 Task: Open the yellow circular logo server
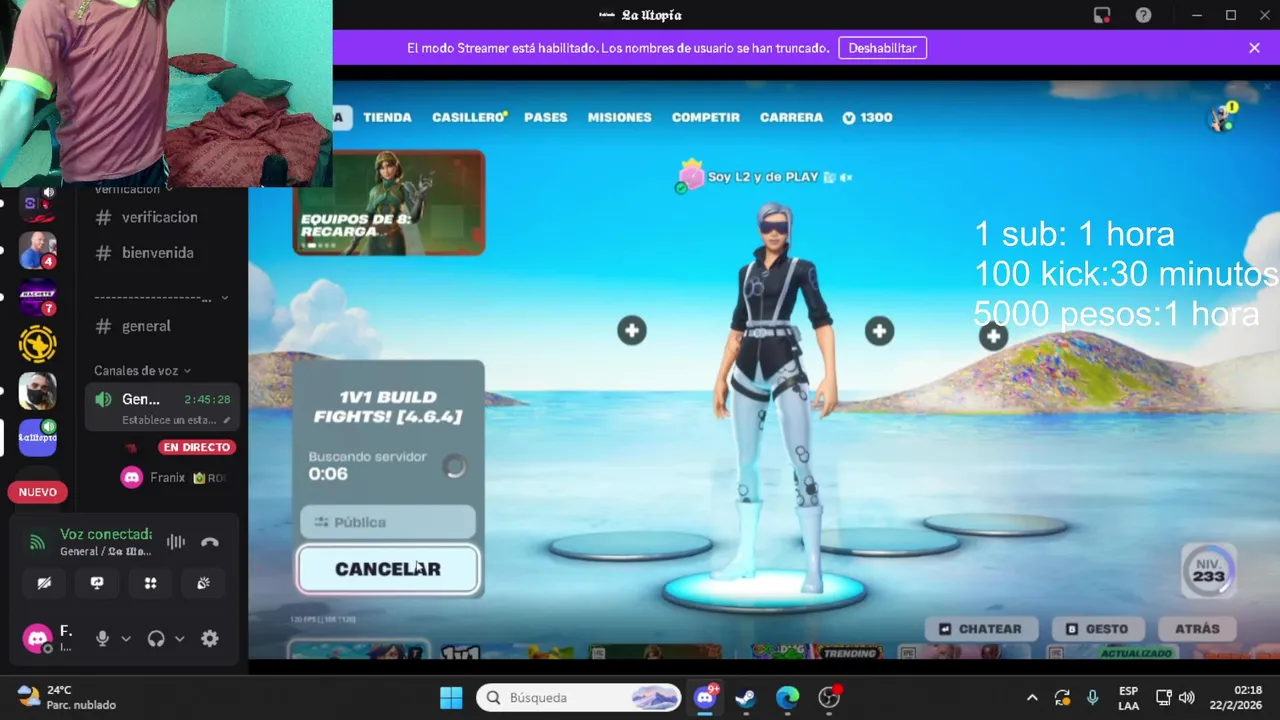pyautogui.click(x=38, y=344)
